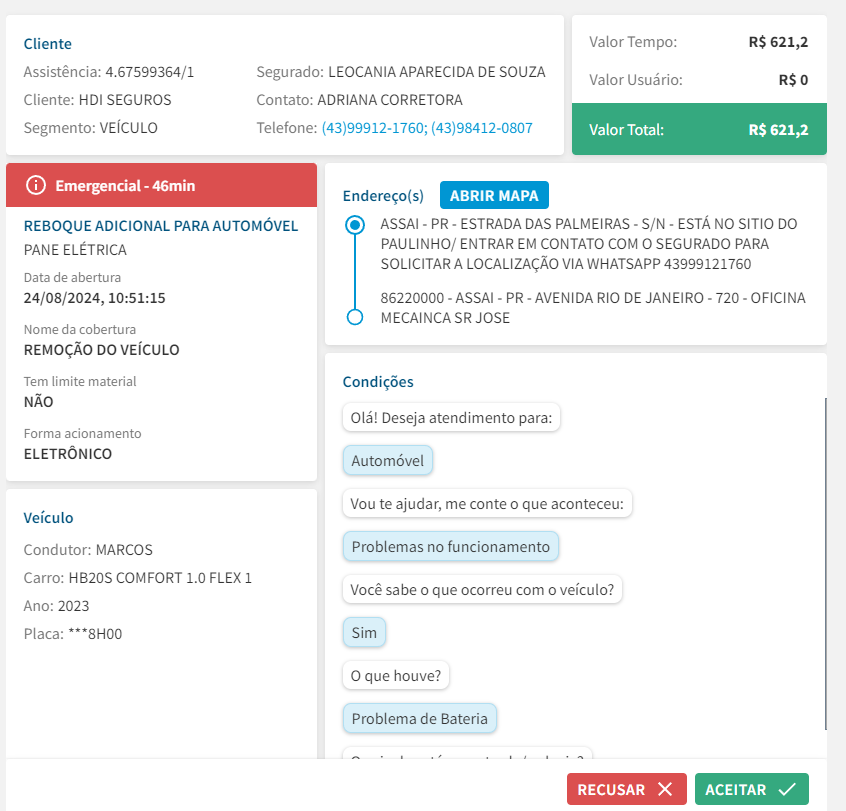Screen dimensions: 846x811
Task: Call phone number (43)99912-1760
Action: point(373,128)
